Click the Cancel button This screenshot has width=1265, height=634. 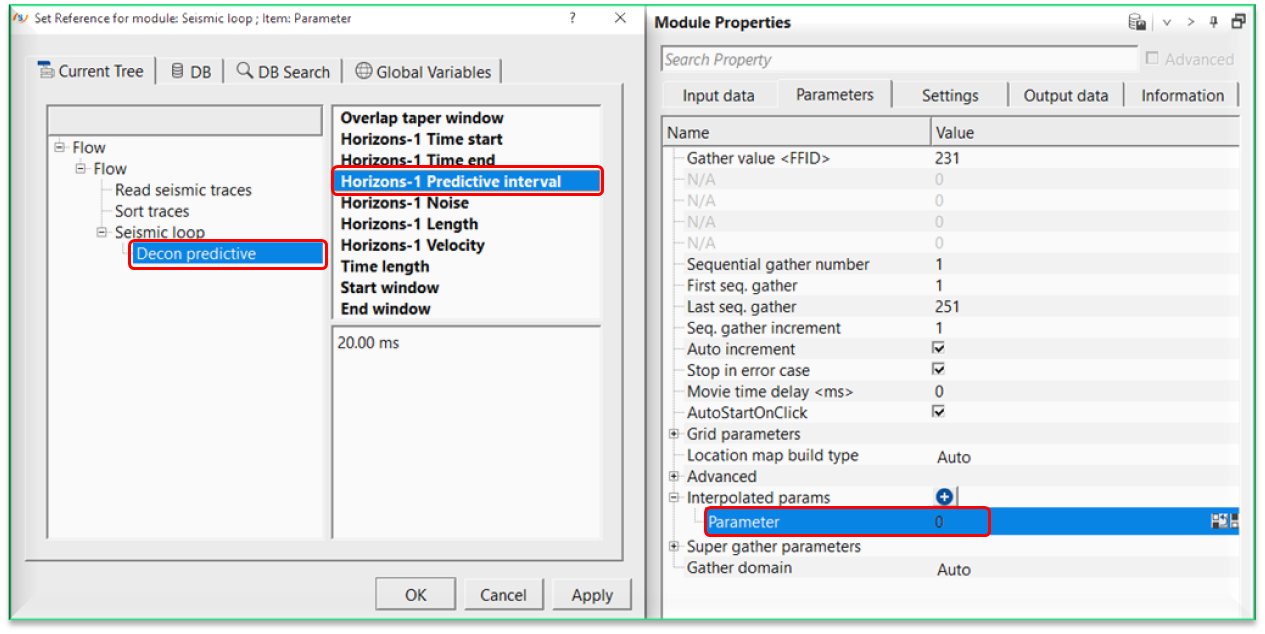click(x=503, y=595)
